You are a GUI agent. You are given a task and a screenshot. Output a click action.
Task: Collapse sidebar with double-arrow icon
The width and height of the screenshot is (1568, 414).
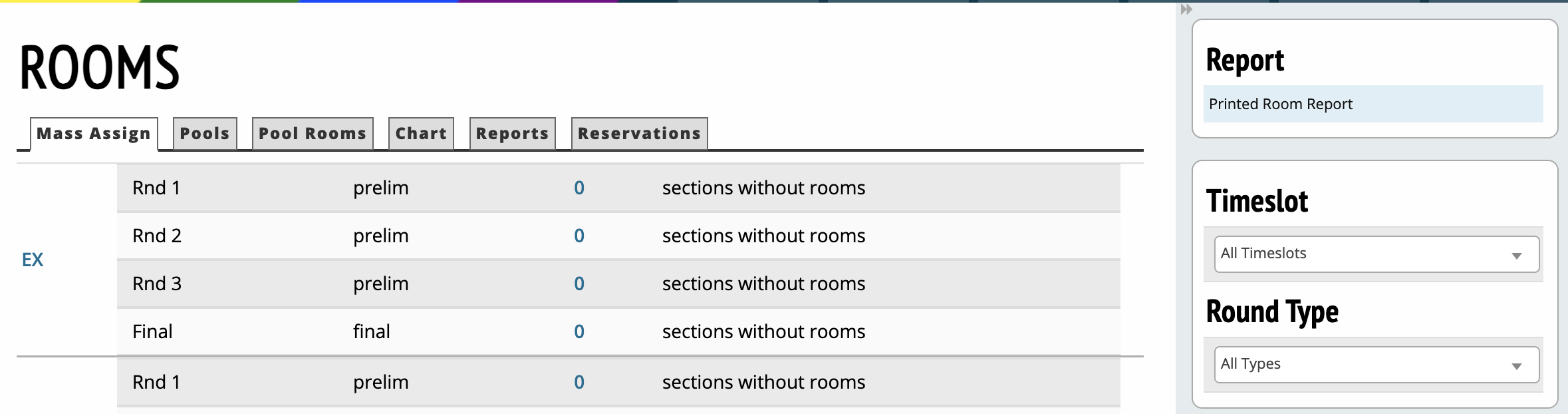pyautogui.click(x=1186, y=9)
